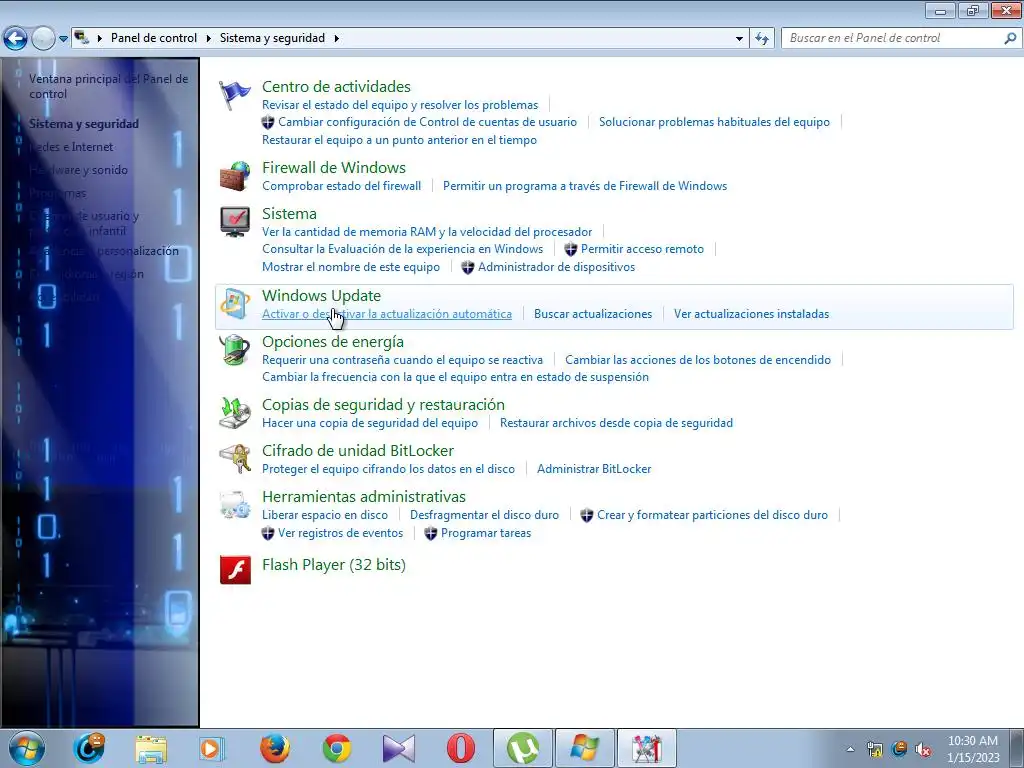Open Ventana principal del Panel de control

pyautogui.click(x=108, y=86)
